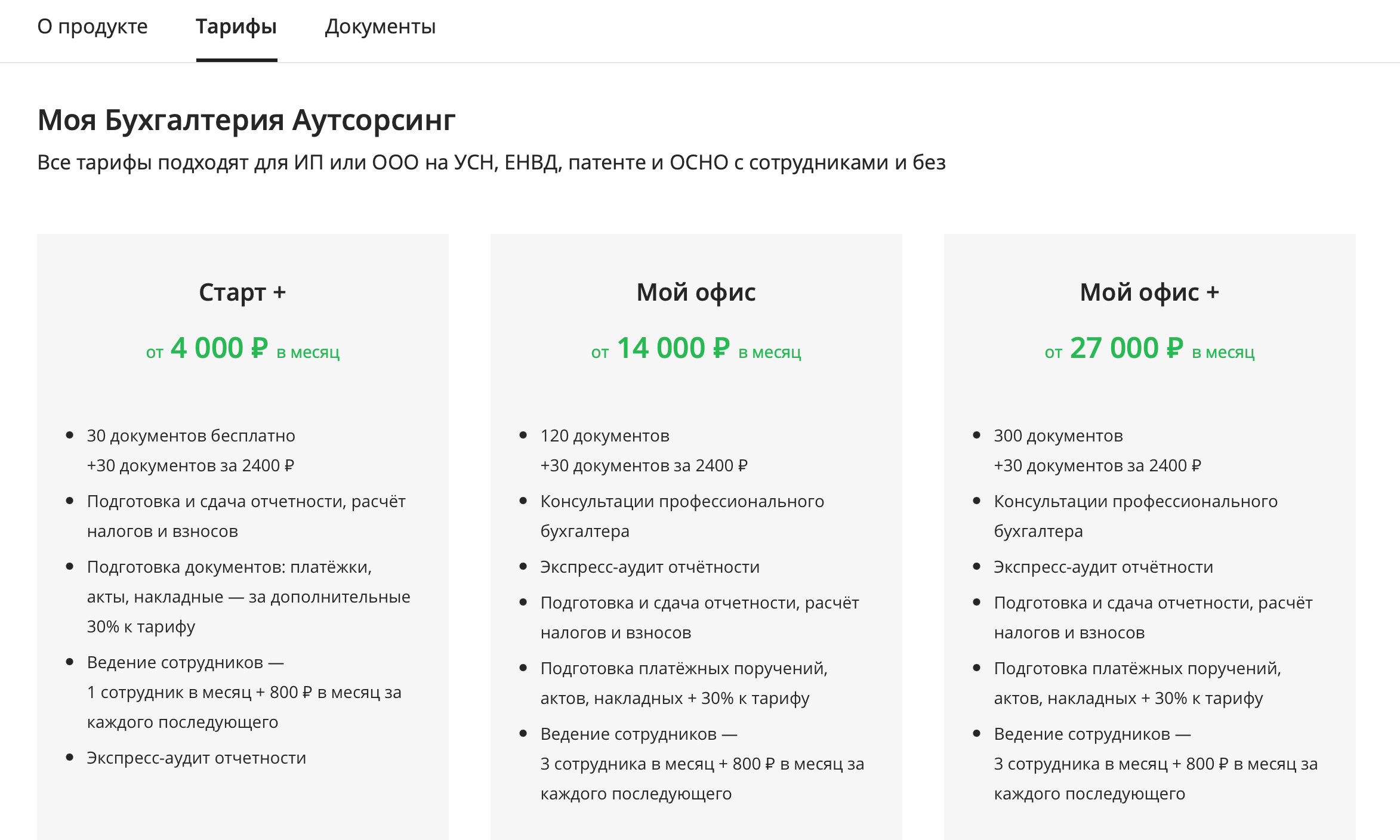Click «Подготовка документов: платёжки» item in Старт +
The image size is (1400, 840).
tap(229, 567)
